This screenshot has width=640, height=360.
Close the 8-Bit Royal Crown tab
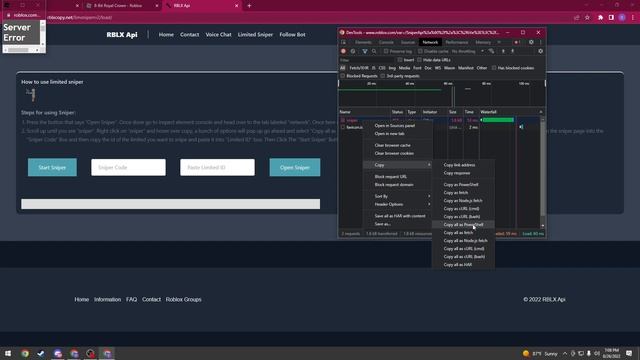[157, 6]
